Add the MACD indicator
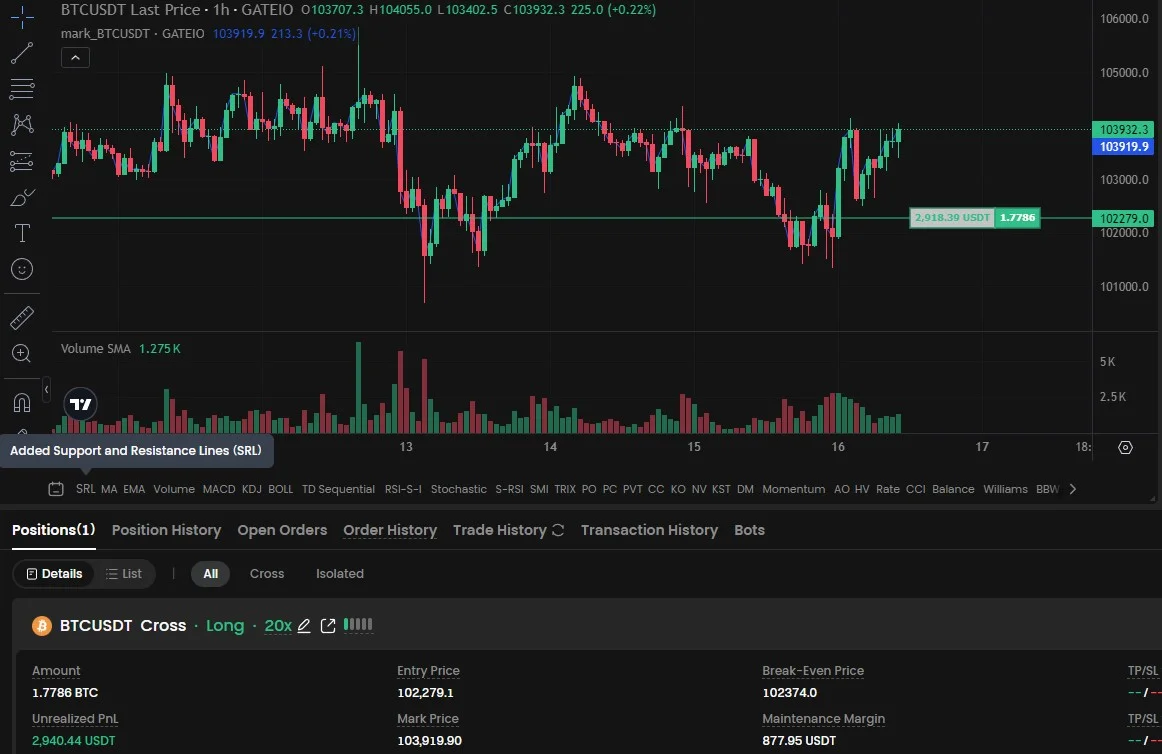Viewport: 1162px width, 754px height. [219, 489]
